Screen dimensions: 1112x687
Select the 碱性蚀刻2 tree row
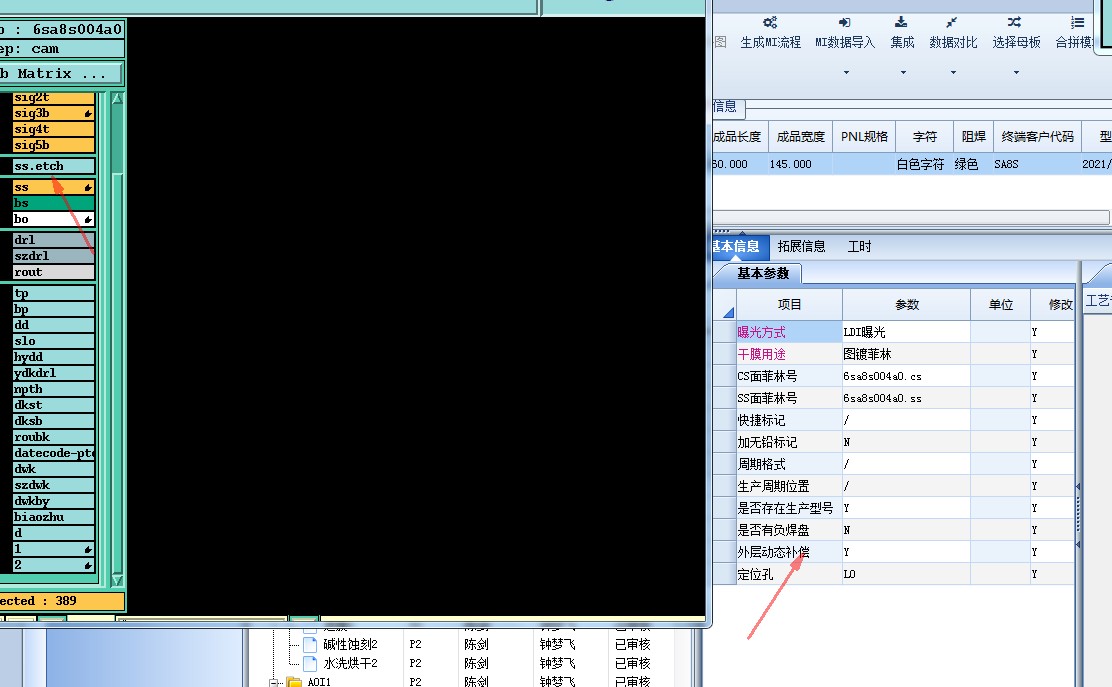coord(350,644)
